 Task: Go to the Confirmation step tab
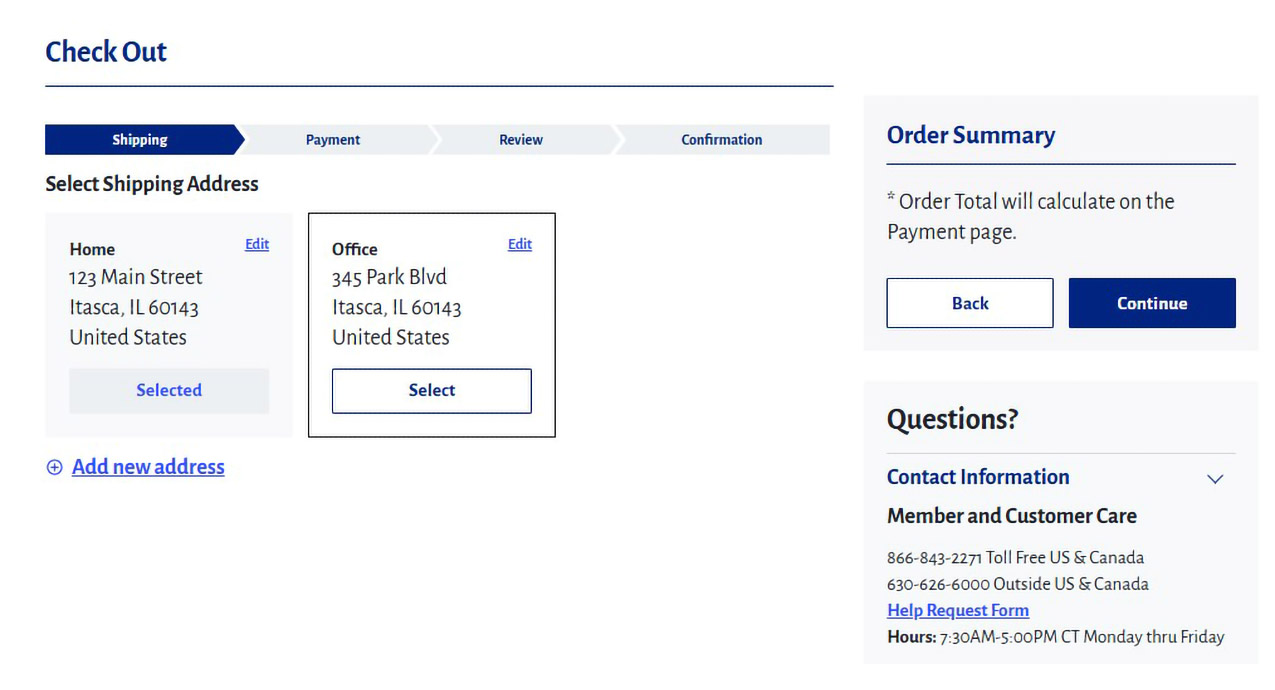(x=721, y=140)
